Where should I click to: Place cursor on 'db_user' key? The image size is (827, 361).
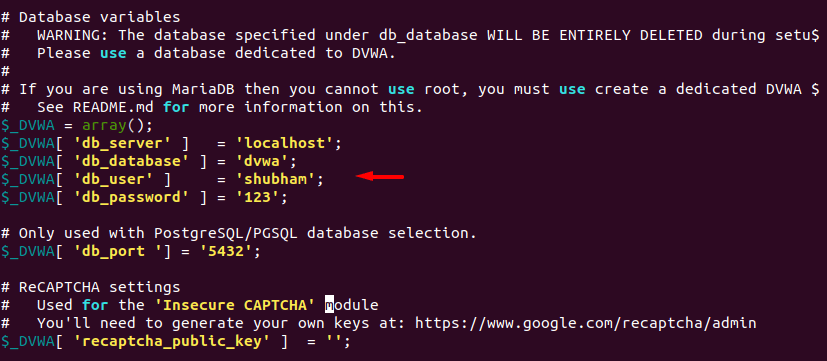coord(113,179)
